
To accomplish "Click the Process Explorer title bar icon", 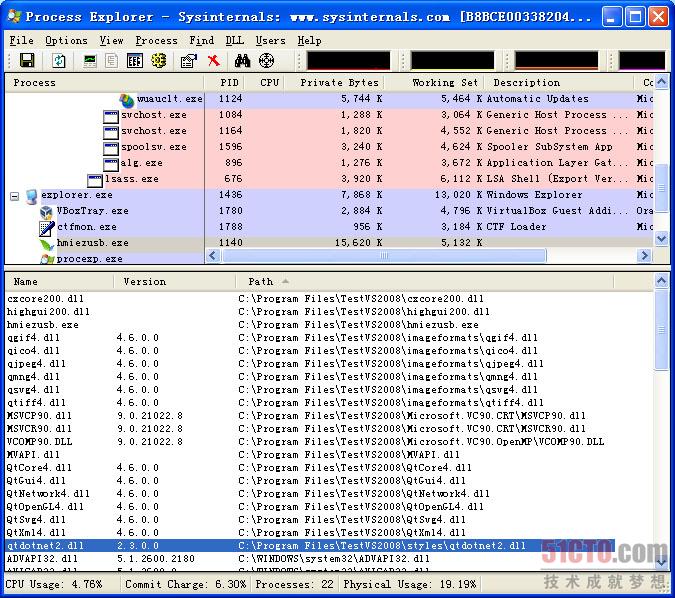I will pos(14,16).
